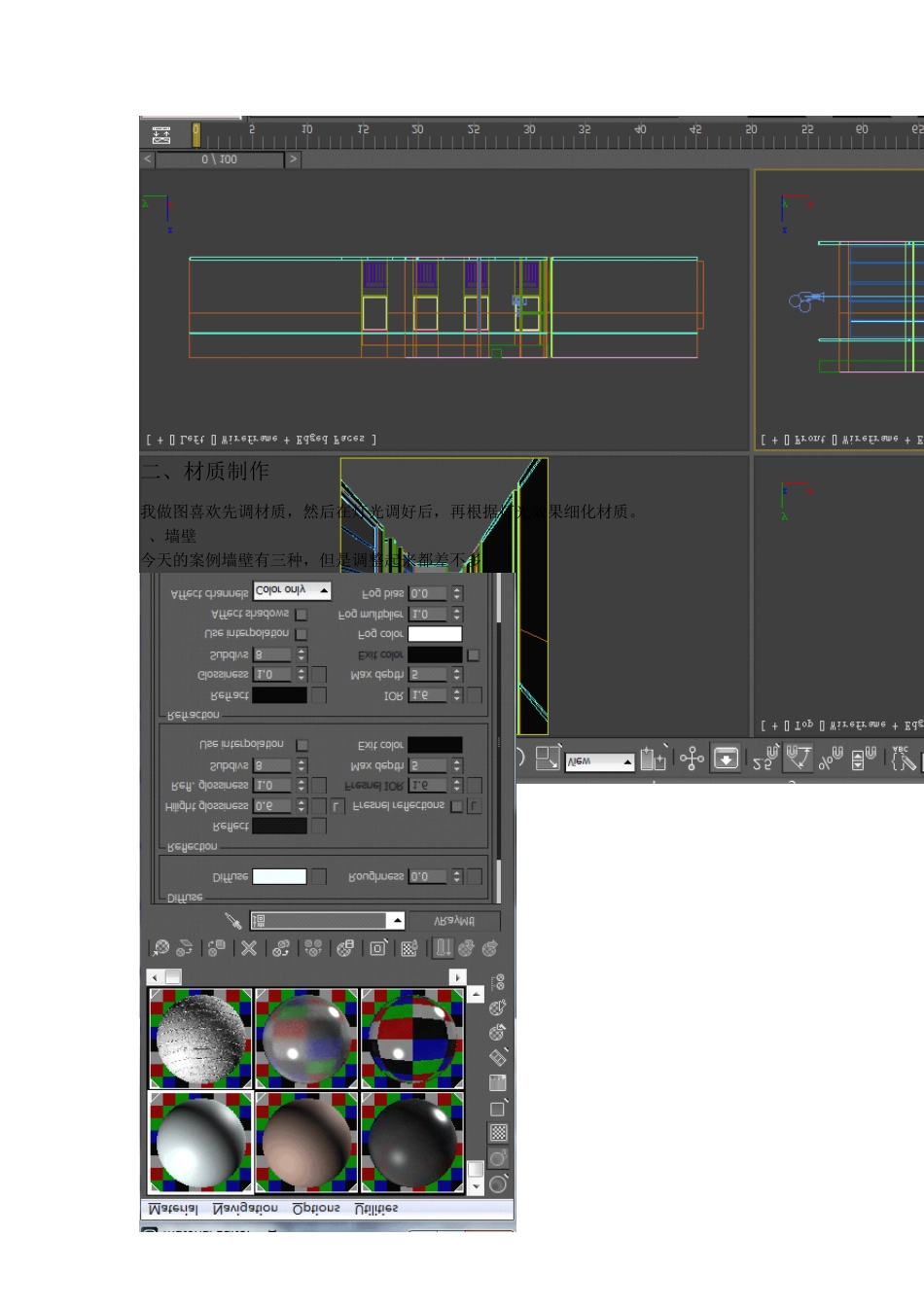The height and width of the screenshot is (1307, 924).
Task: Toggle Show End Result icon
Action: coord(444,948)
